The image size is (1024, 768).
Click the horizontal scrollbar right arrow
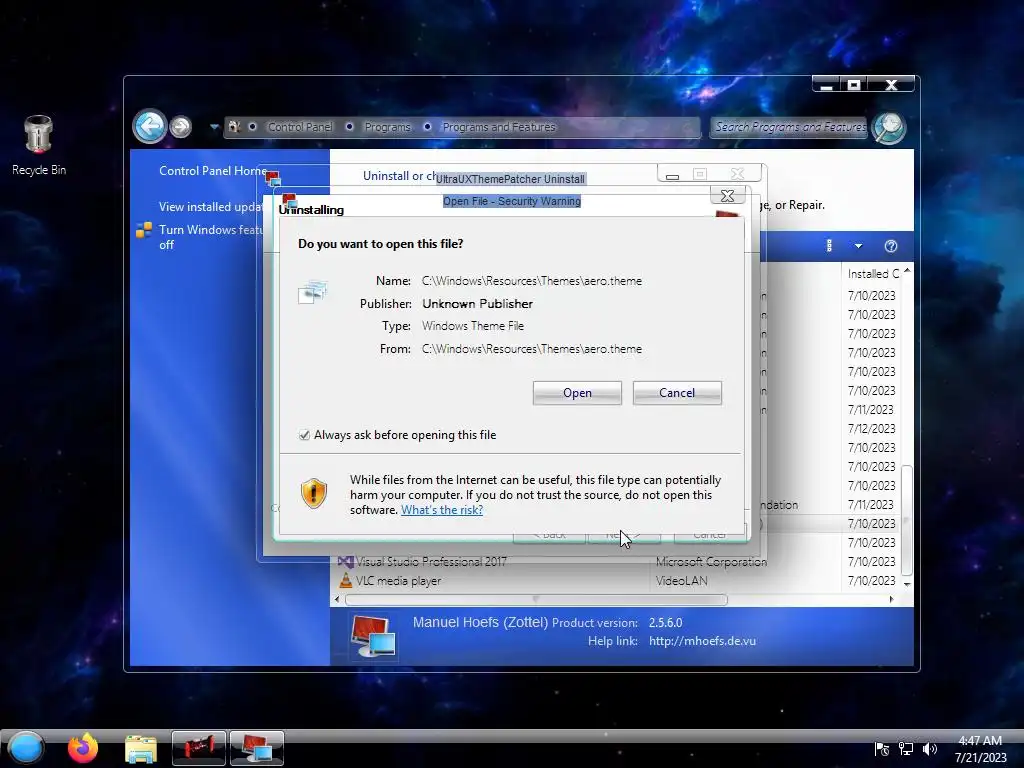point(891,600)
